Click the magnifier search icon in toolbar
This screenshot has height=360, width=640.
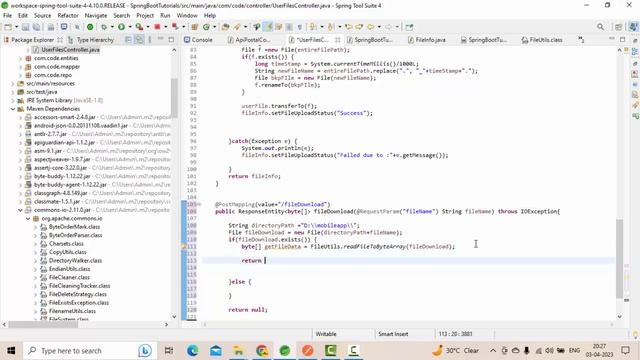point(600,27)
